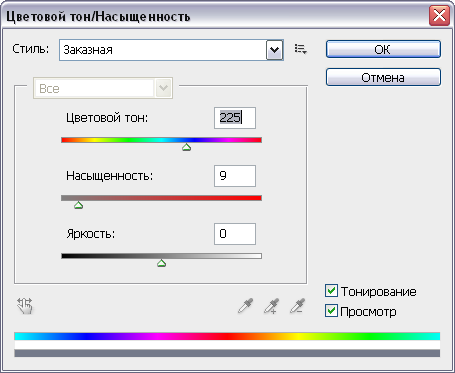Uncheck the Тонирование checkbox
Viewport: 455px width, 373px height.
click(331, 291)
